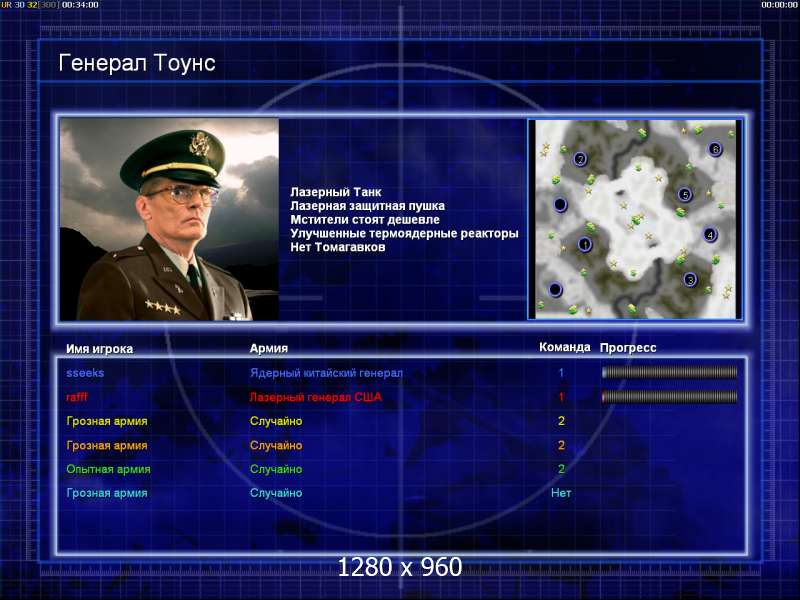The height and width of the screenshot is (600, 800).
Task: Select start position 2 on the minimap
Action: [x=580, y=159]
